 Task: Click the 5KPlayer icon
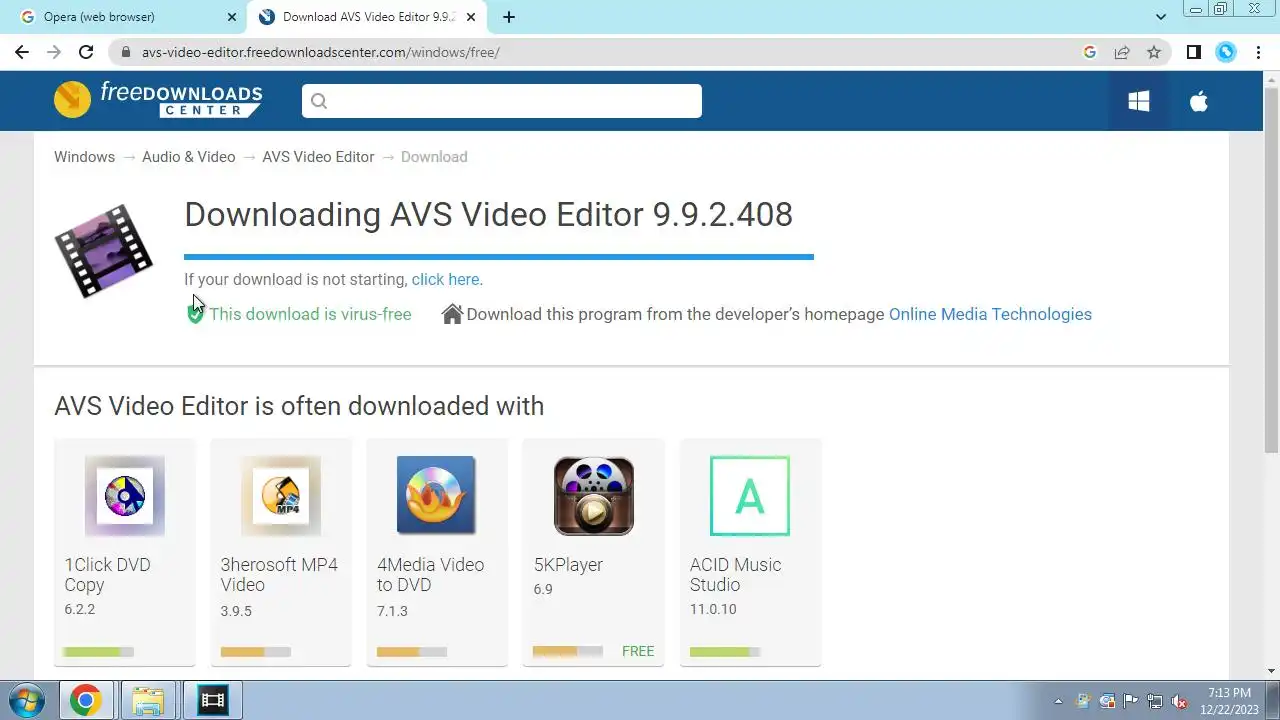[x=594, y=496]
